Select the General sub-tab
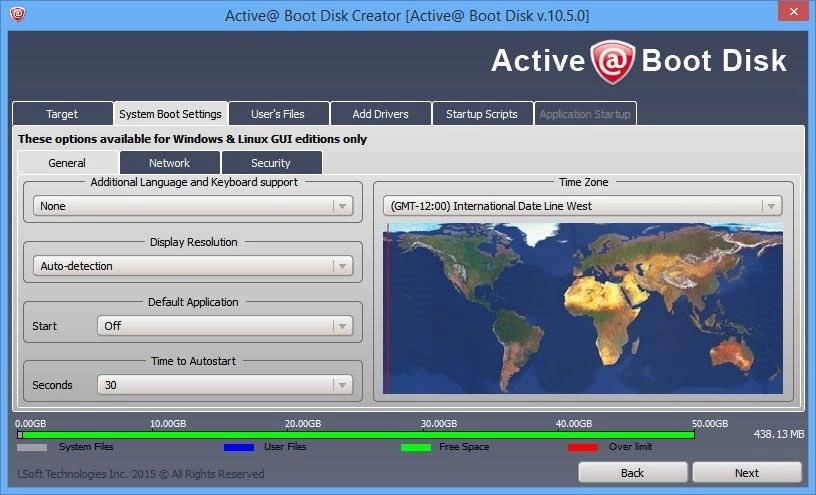 67,163
